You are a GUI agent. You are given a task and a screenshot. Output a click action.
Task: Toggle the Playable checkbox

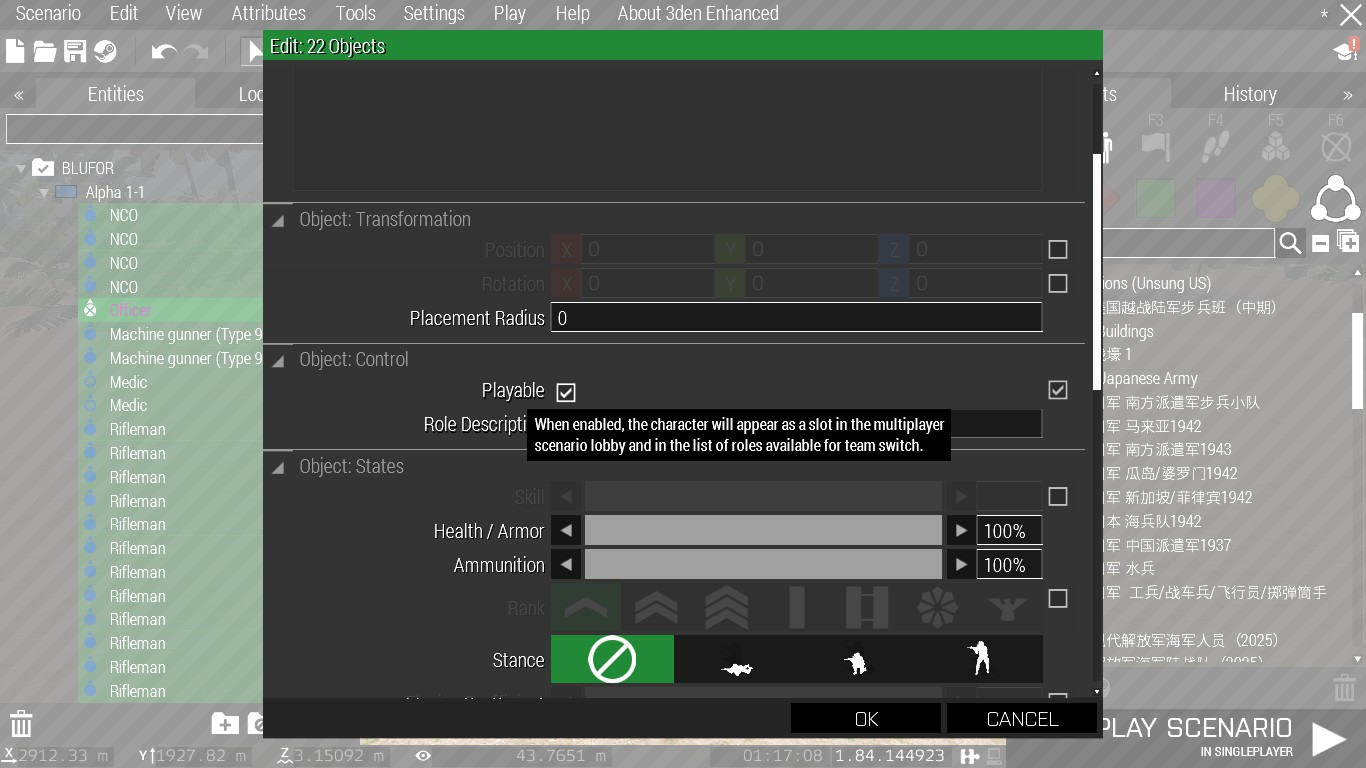click(x=566, y=392)
